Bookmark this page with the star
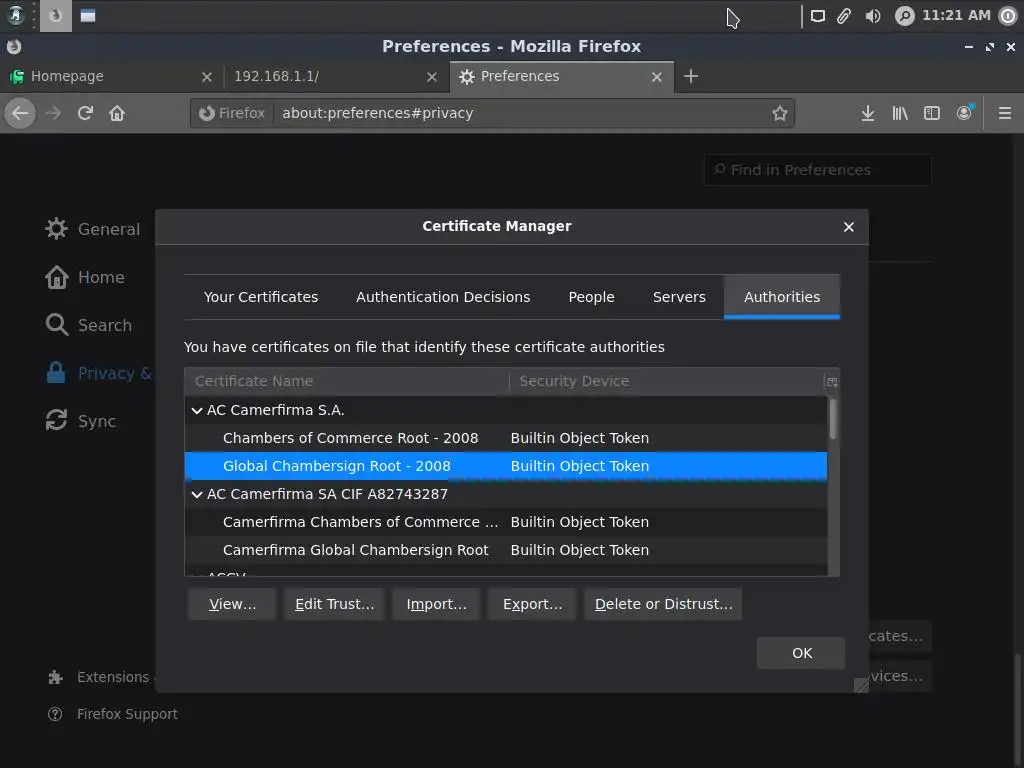 click(x=779, y=113)
